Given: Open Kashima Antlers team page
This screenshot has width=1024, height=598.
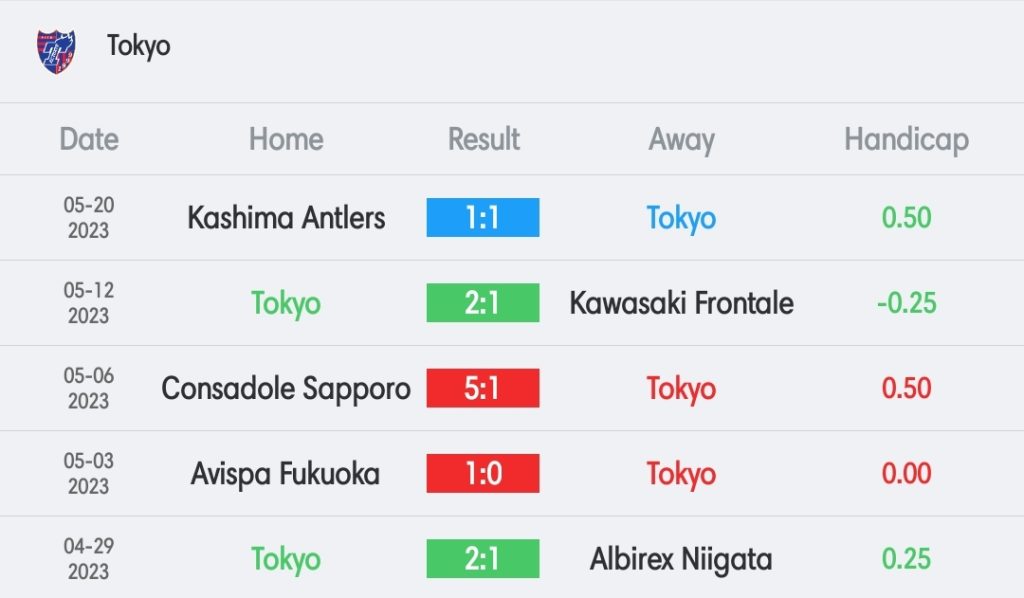Looking at the screenshot, I should (x=286, y=218).
